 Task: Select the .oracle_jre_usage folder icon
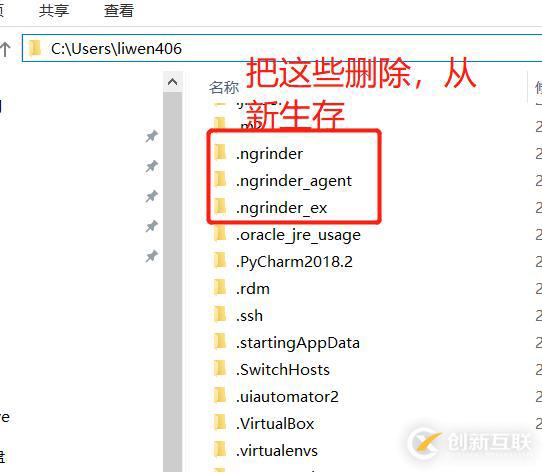(220, 234)
